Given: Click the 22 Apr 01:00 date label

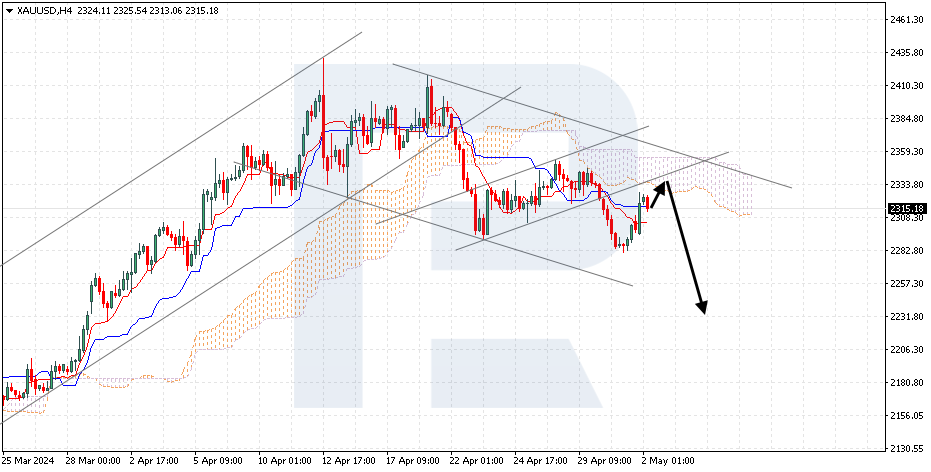Looking at the screenshot, I should point(477,461).
